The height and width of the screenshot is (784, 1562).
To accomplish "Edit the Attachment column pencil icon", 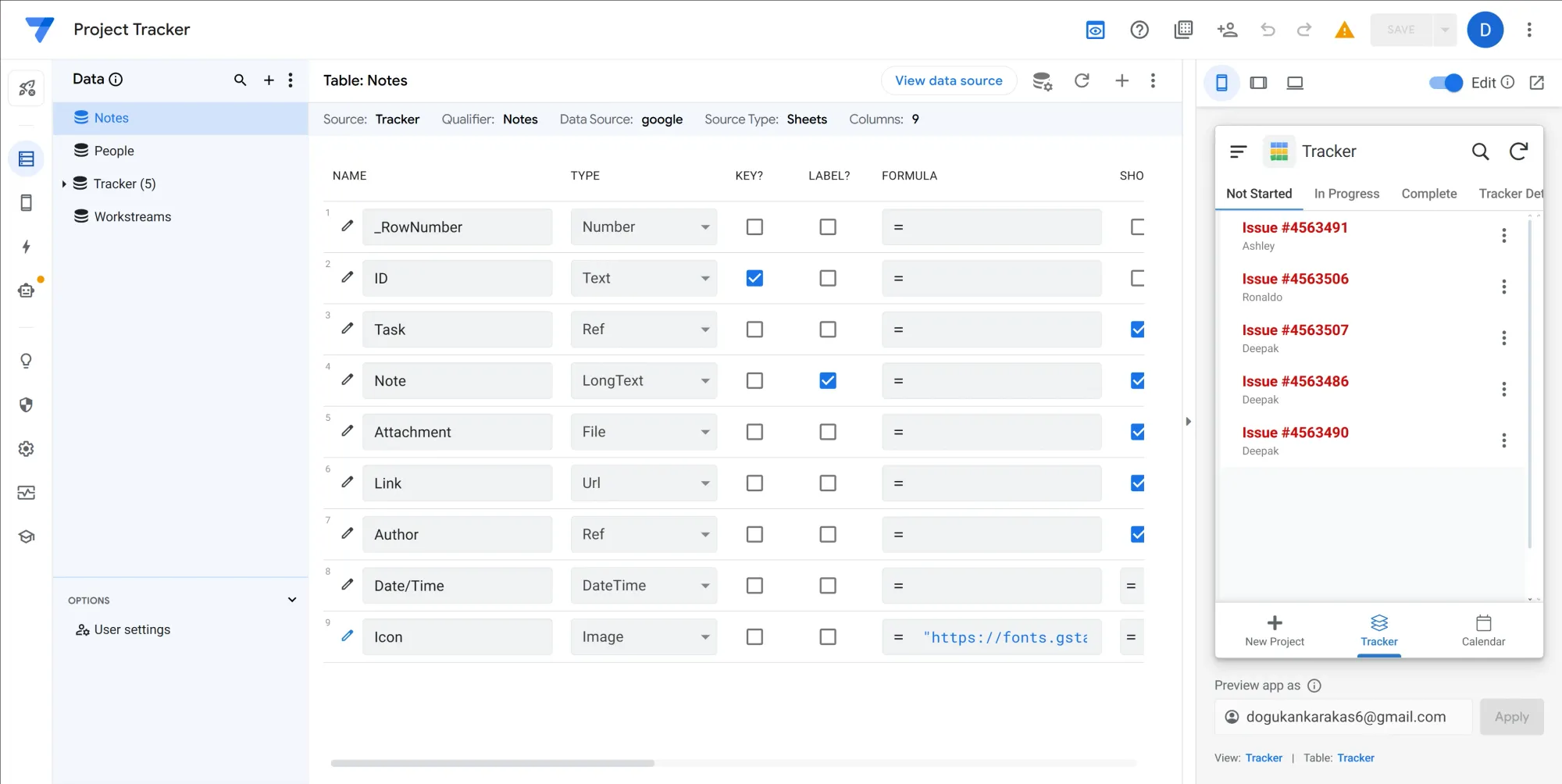I will (348, 431).
